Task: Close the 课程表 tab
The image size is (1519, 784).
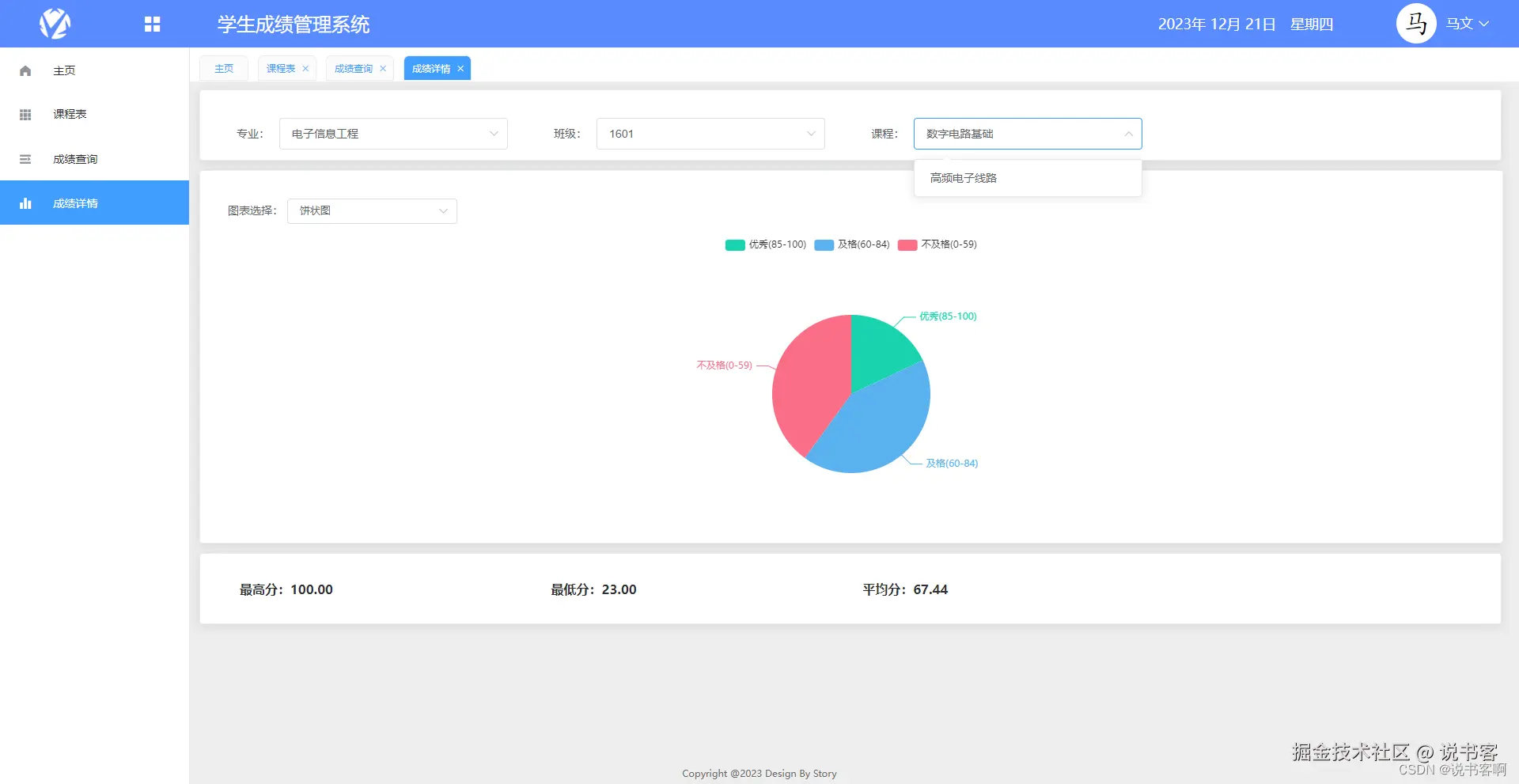Action: [305, 69]
